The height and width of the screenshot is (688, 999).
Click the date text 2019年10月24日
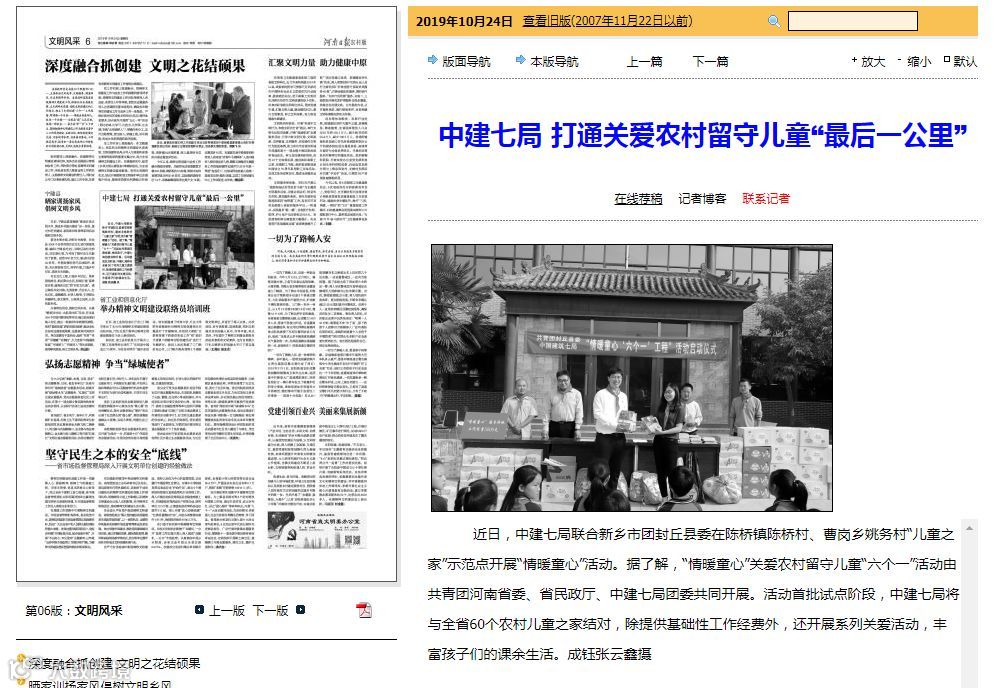point(464,21)
